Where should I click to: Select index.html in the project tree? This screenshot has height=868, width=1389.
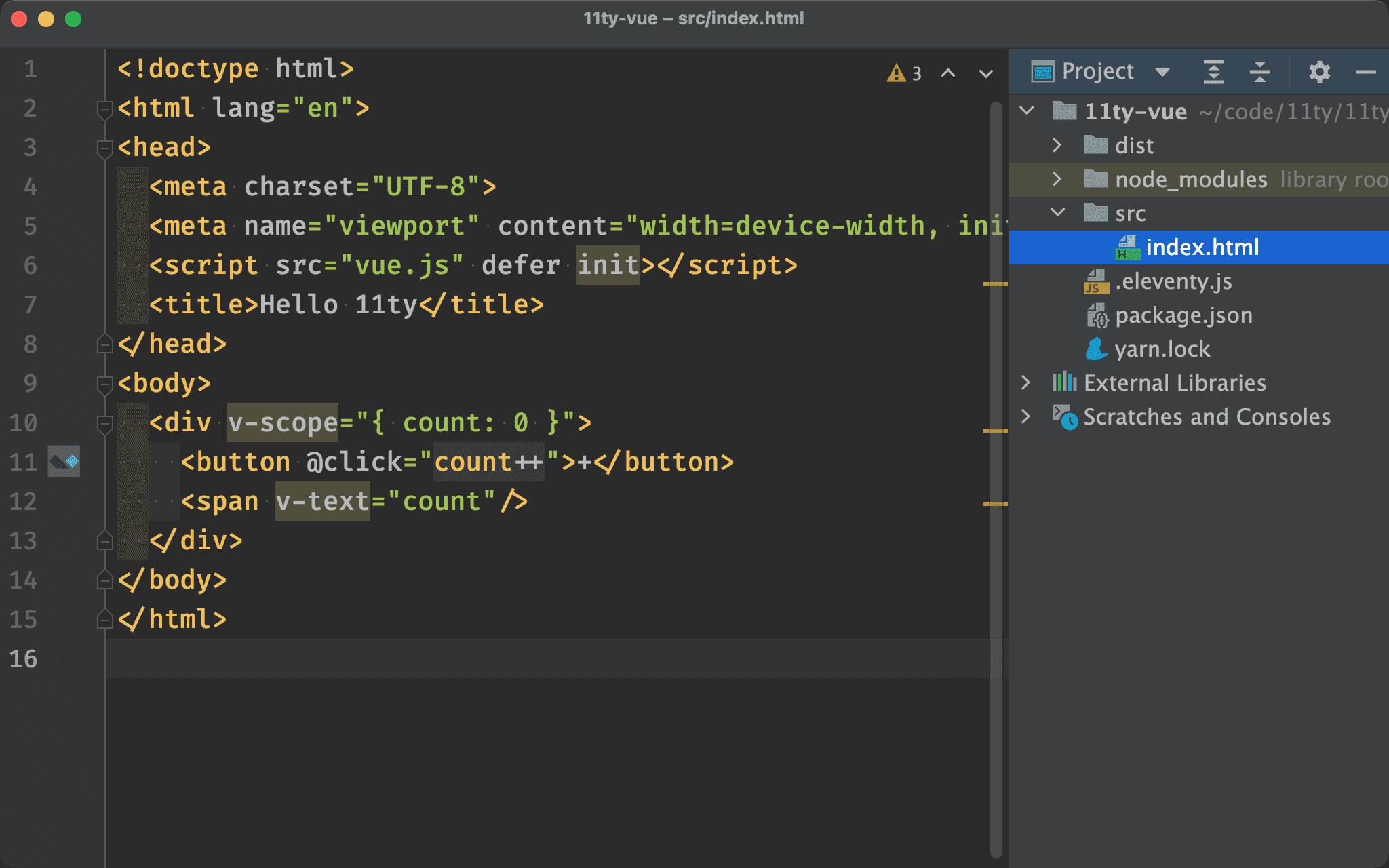[x=1198, y=247]
